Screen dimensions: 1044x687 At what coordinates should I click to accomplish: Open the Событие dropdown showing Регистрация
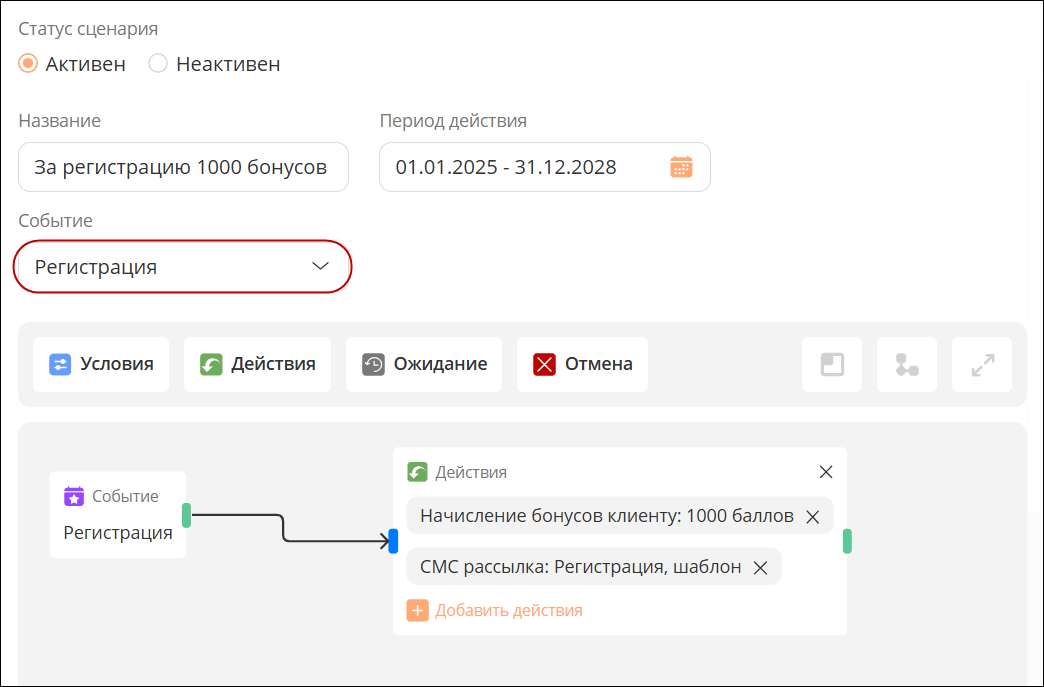pos(182,266)
